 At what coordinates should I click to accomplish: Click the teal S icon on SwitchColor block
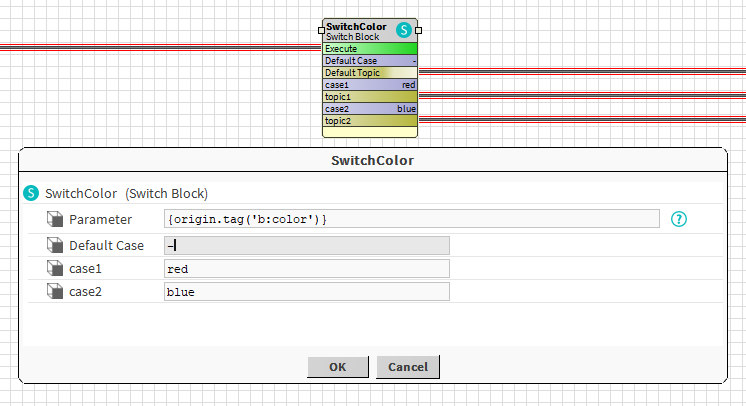point(404,31)
